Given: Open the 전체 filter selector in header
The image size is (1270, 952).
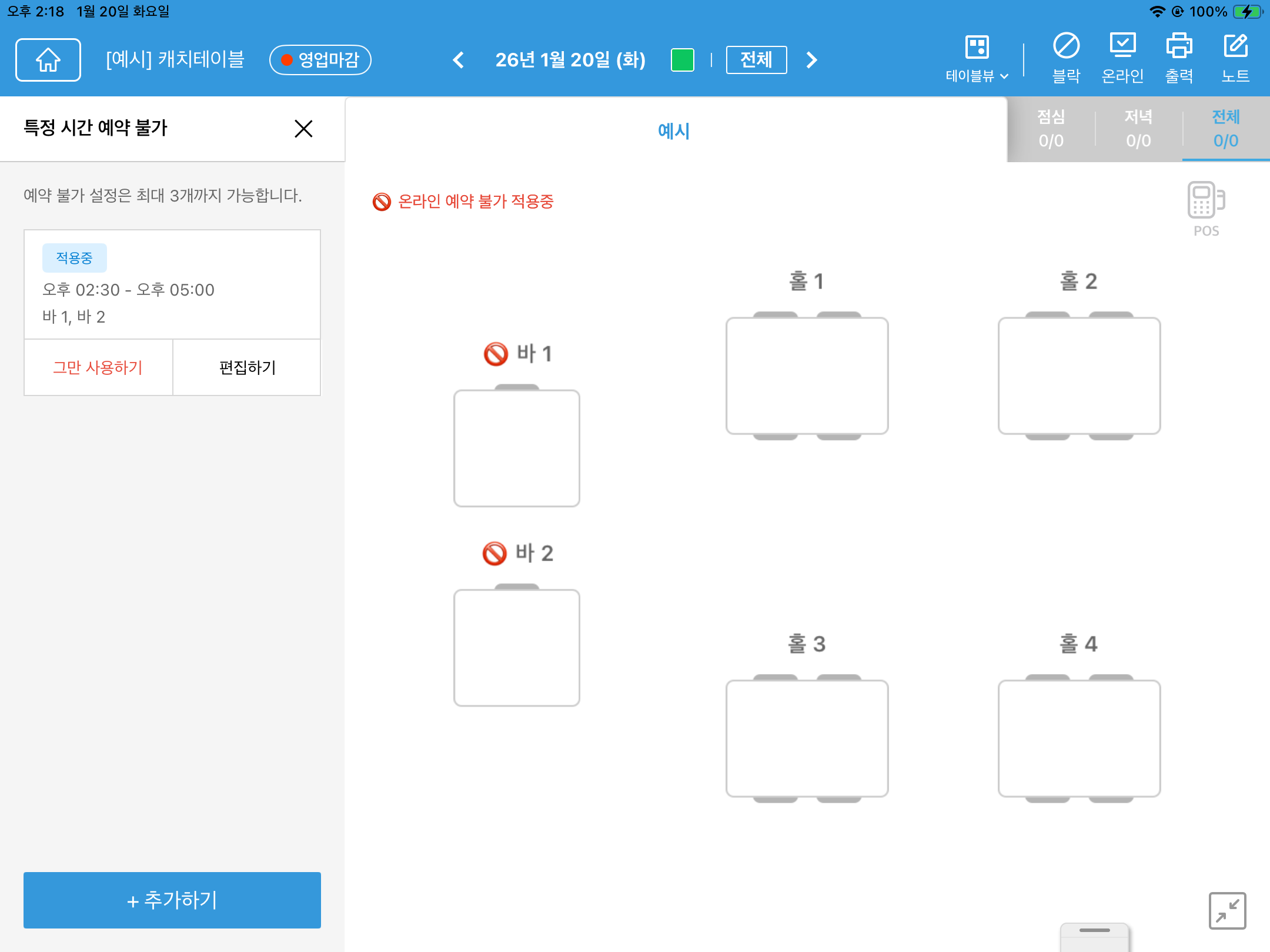Looking at the screenshot, I should (756, 59).
